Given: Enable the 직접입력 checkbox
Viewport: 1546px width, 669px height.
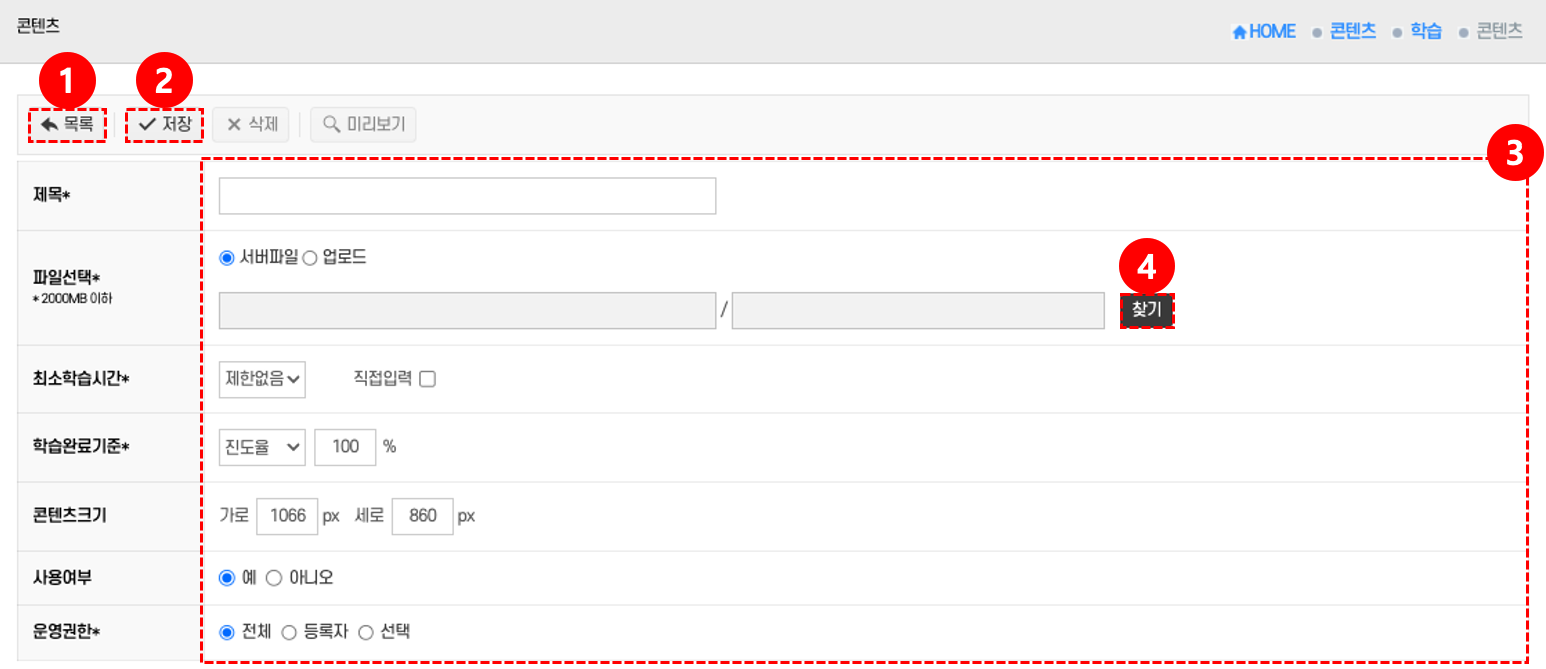Looking at the screenshot, I should [x=428, y=379].
